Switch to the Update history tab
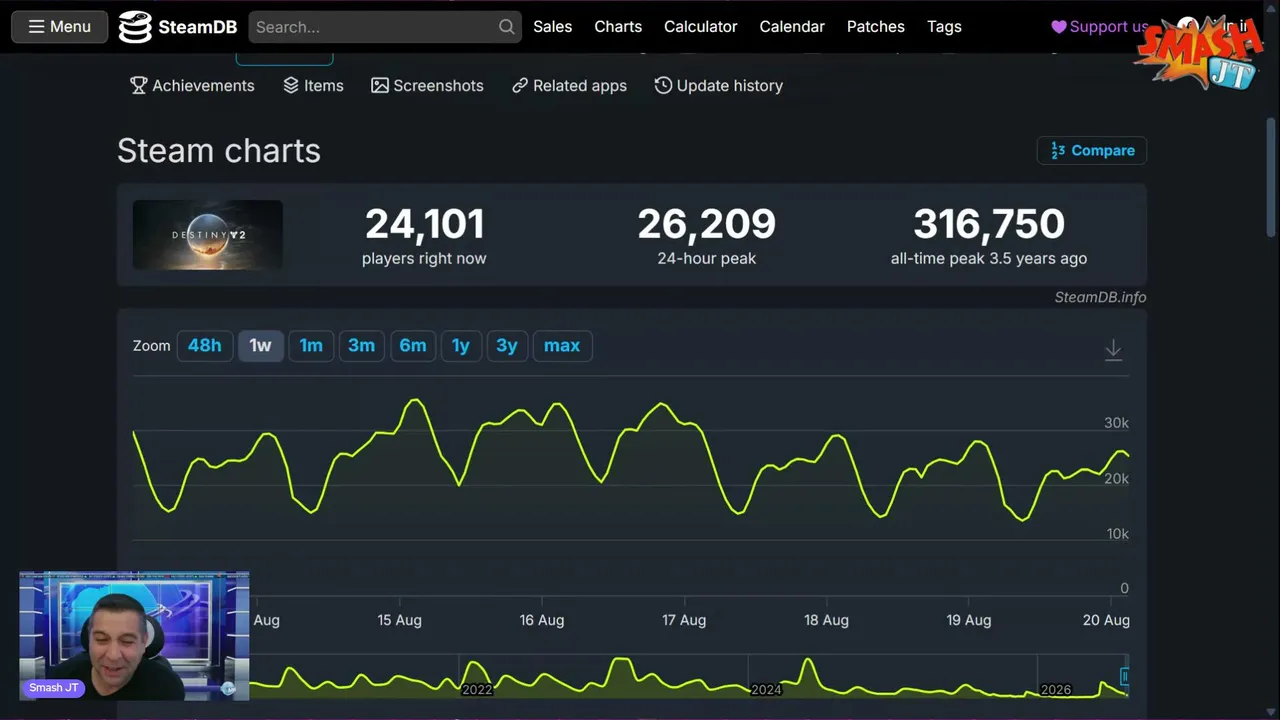 tap(718, 86)
